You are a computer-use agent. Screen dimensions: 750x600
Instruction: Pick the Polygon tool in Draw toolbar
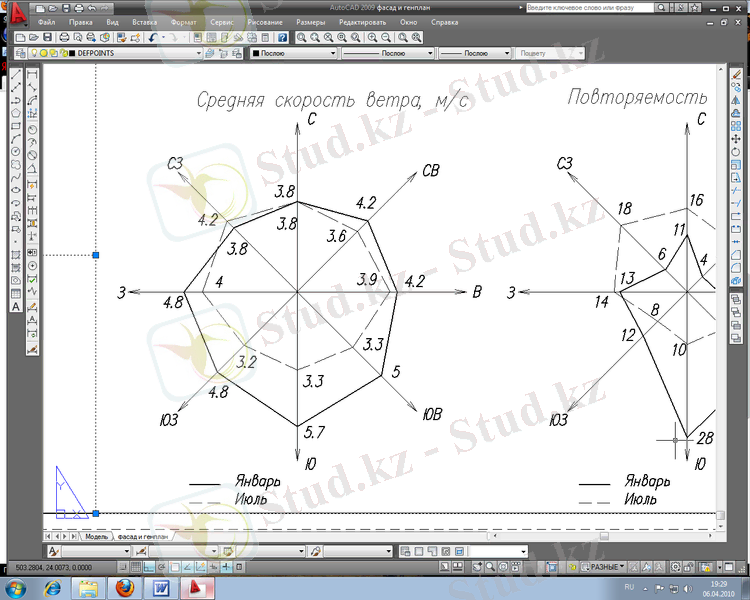(16, 114)
